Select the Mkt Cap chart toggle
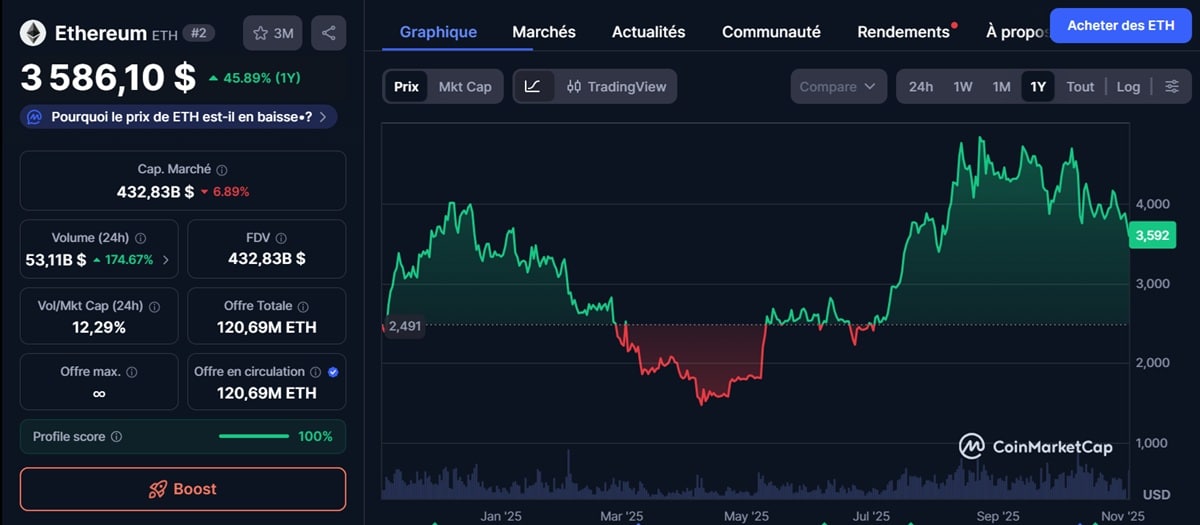The image size is (1200, 525). tap(465, 87)
